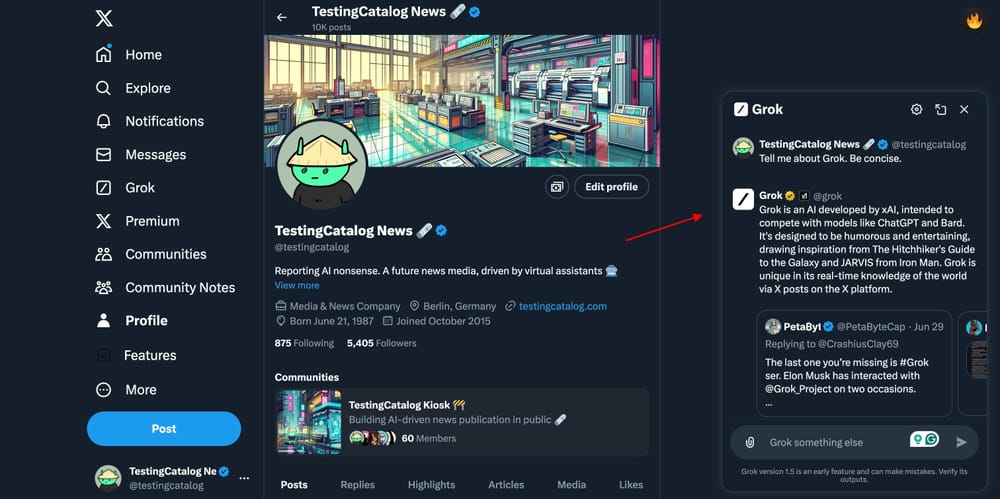Open the testingcatalog.com link

pyautogui.click(x=562, y=306)
